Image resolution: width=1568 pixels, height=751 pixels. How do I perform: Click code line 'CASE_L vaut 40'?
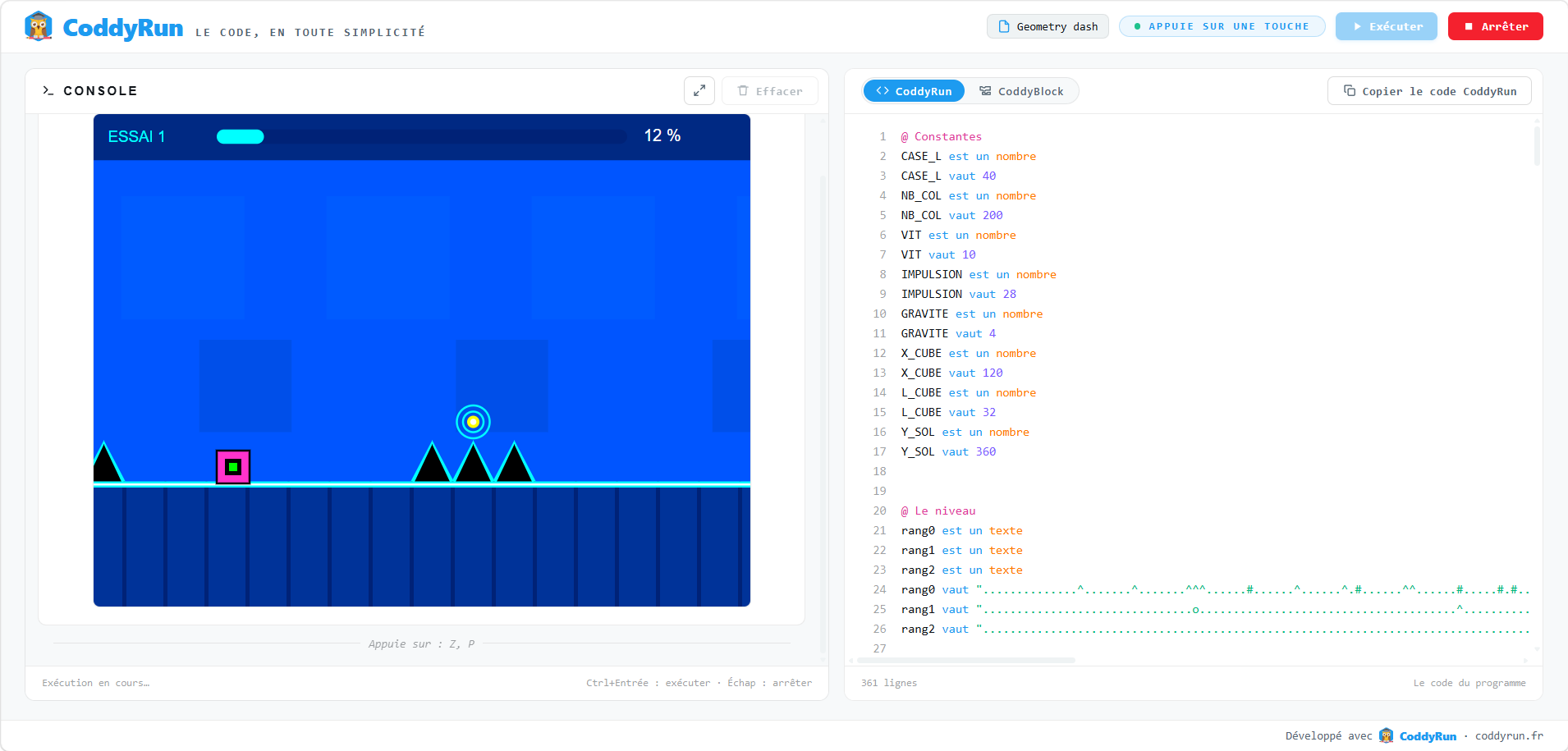[948, 176]
